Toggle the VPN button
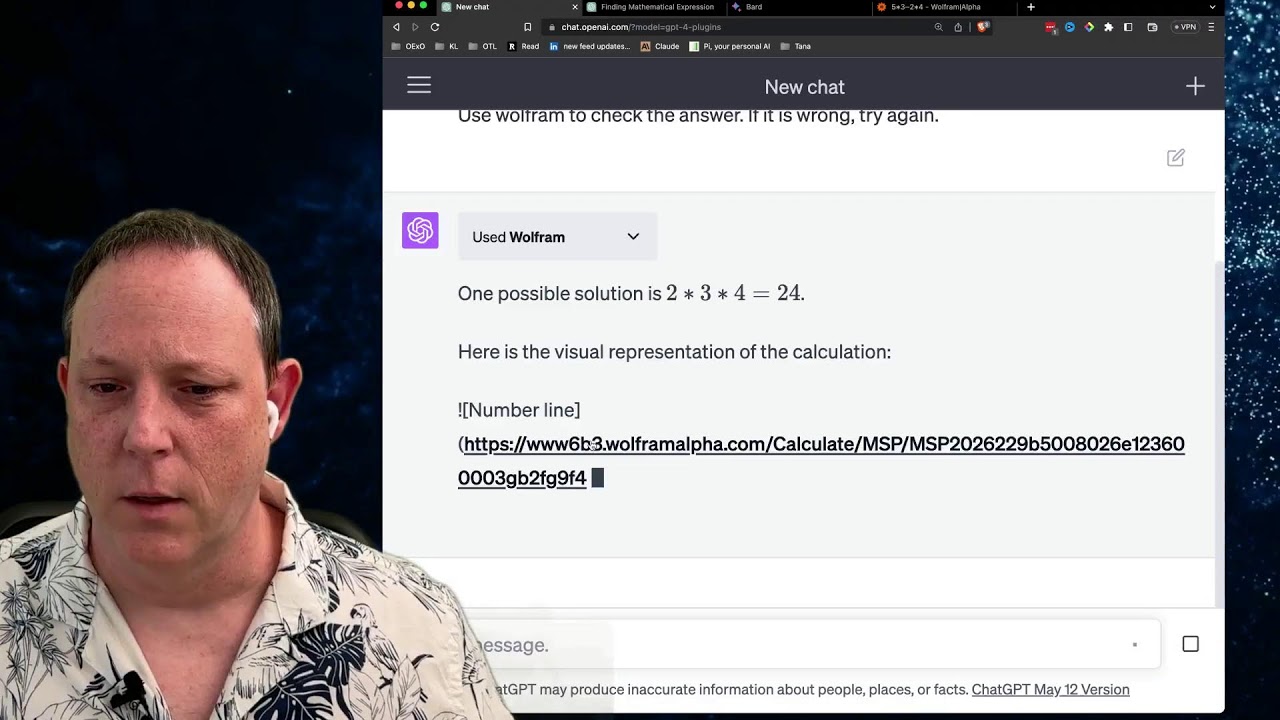Screen dimensions: 1280x720 (x=1185, y=27)
